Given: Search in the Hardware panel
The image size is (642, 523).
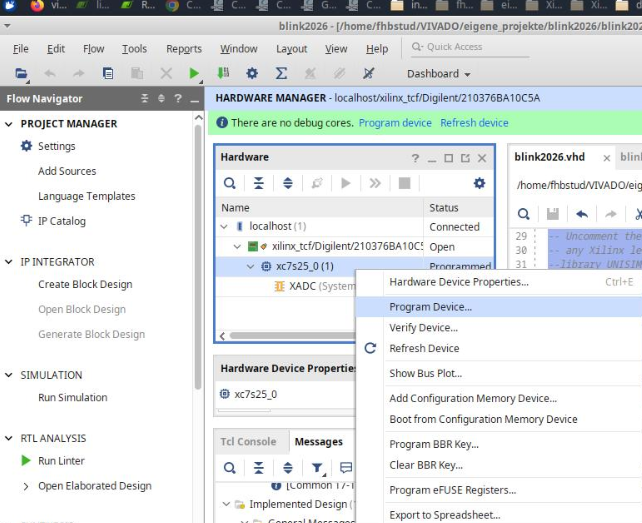Looking at the screenshot, I should [230, 183].
